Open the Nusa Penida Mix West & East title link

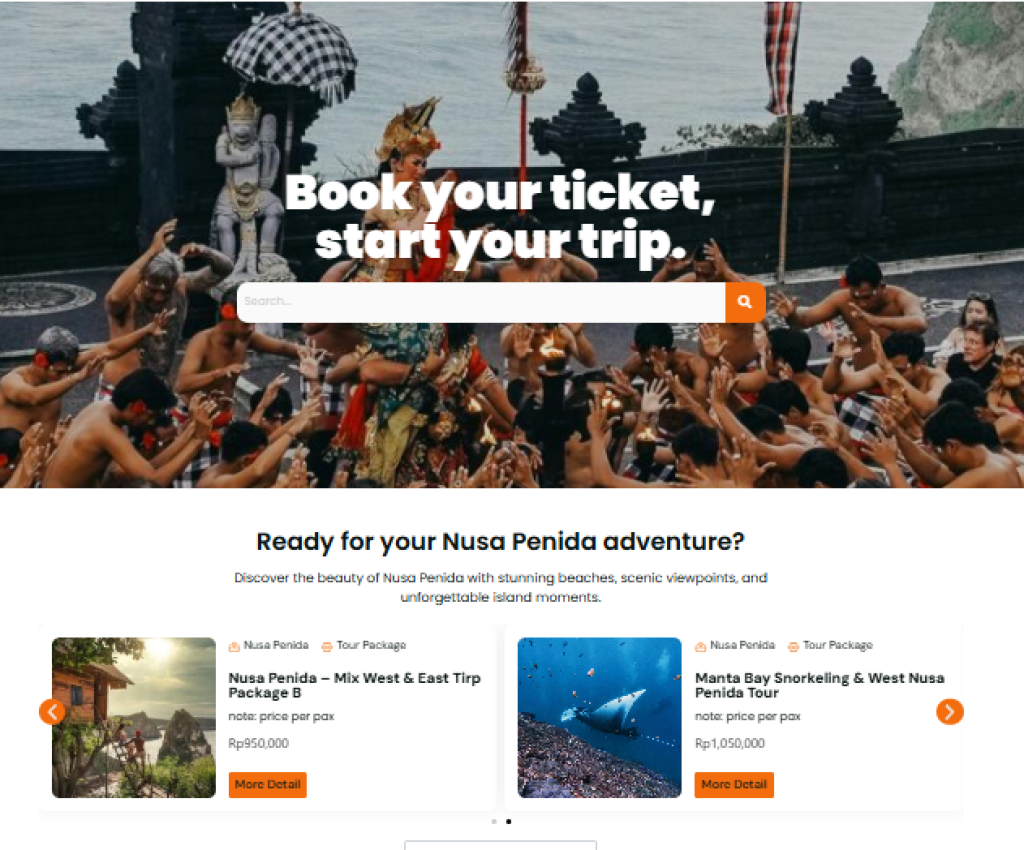(x=355, y=685)
